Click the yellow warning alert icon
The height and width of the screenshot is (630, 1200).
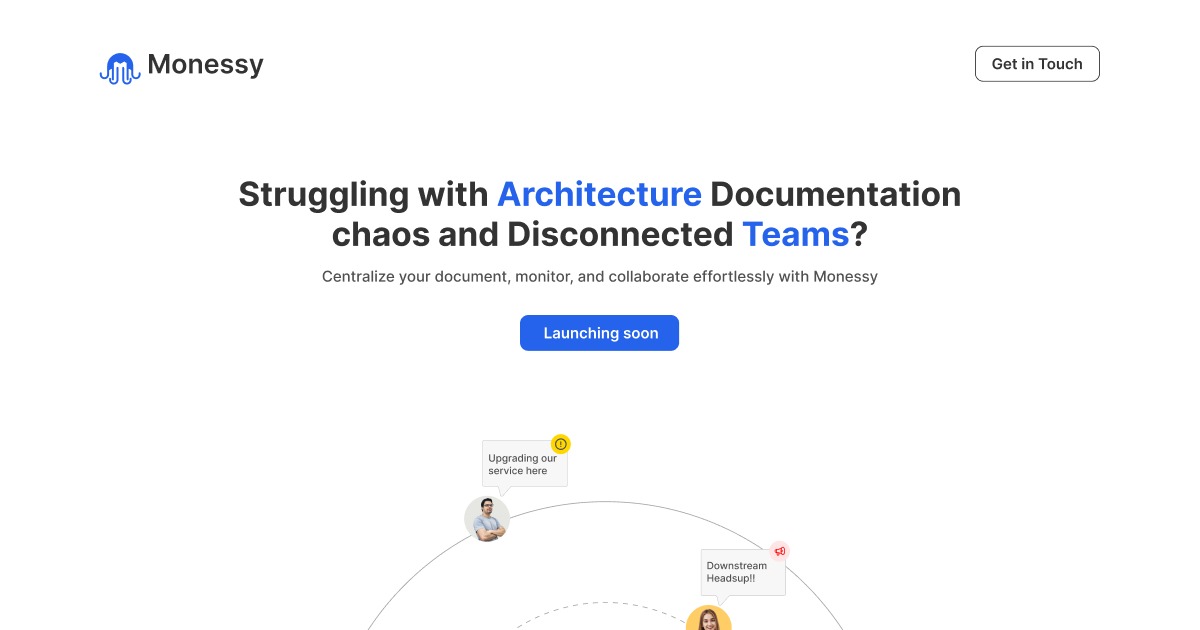click(560, 444)
